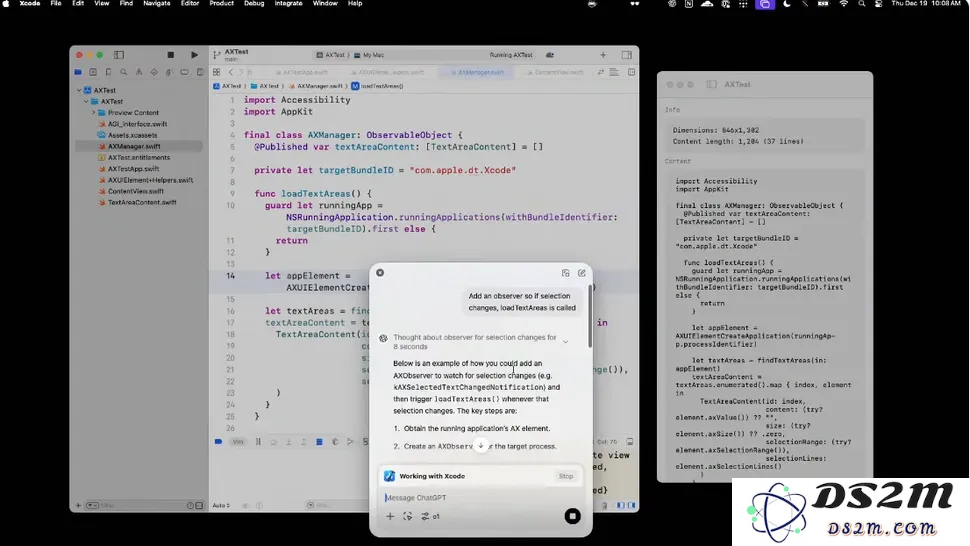Screen dimensions: 970x546
Task: Toggle Vim mode pill
Action: [238, 442]
